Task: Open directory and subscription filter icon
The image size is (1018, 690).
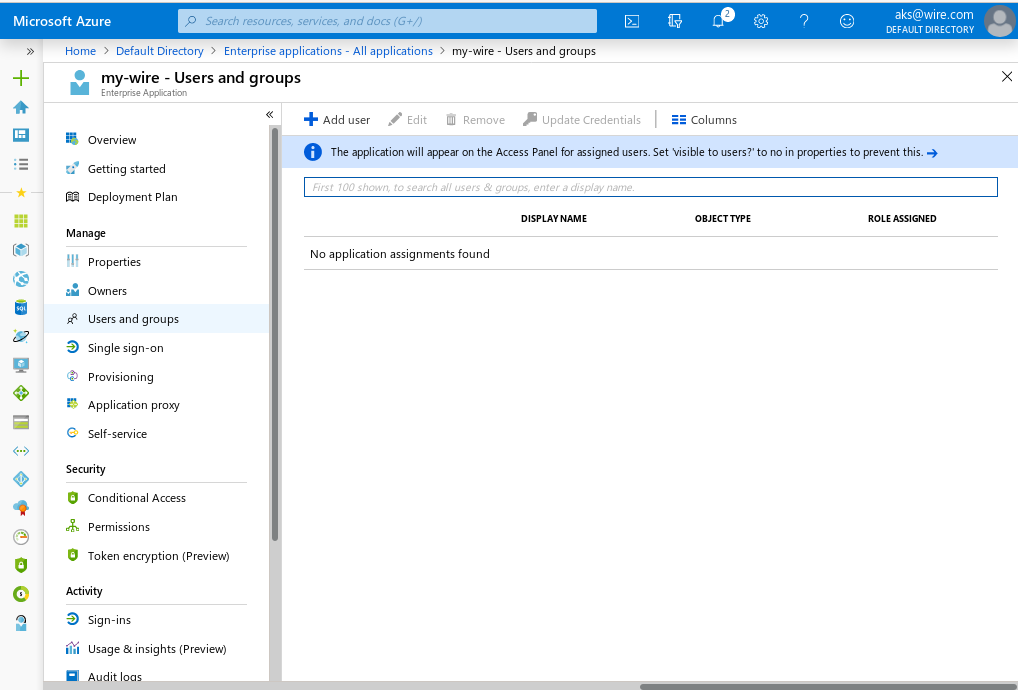Action: [x=675, y=21]
